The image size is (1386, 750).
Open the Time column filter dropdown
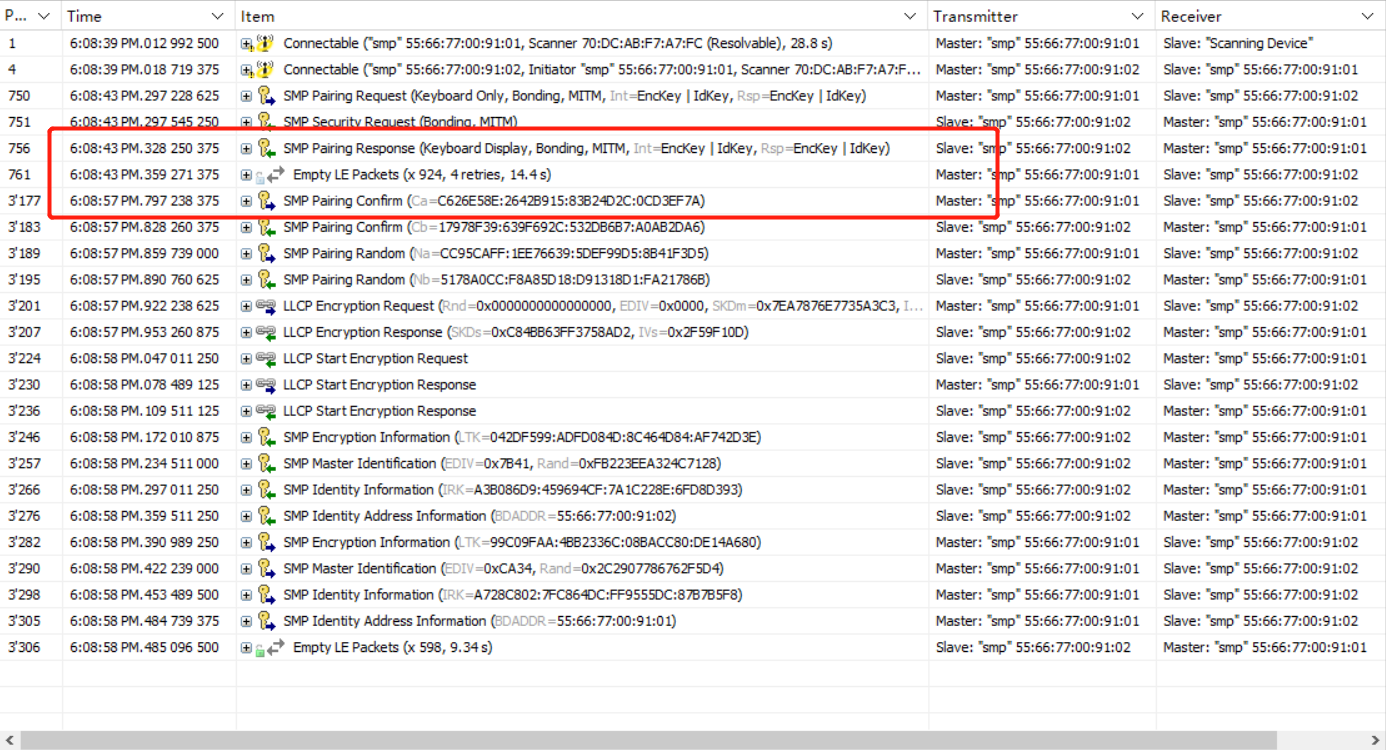point(218,16)
